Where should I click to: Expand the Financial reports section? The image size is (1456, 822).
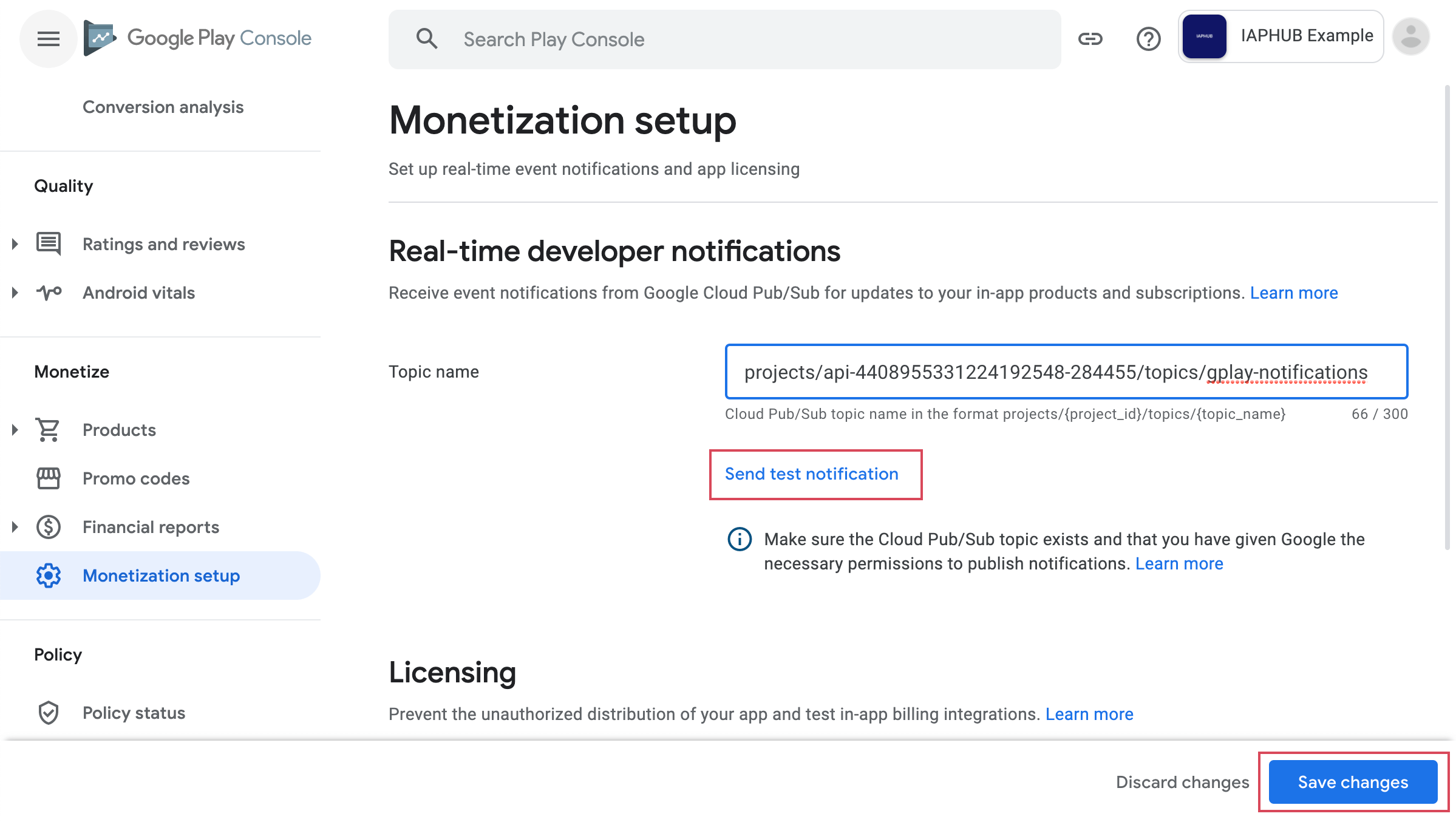(15, 527)
